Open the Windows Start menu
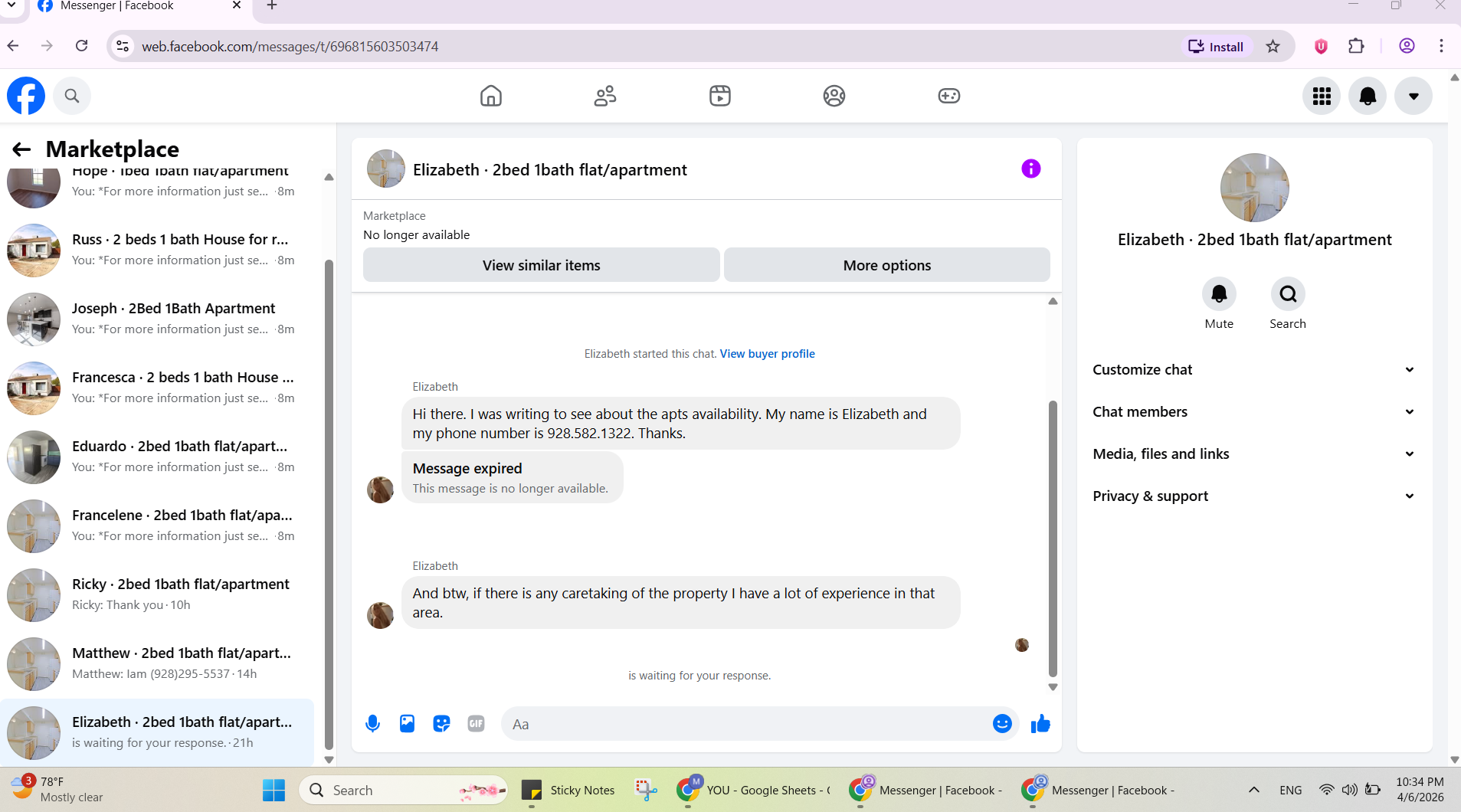Image resolution: width=1461 pixels, height=812 pixels. pyautogui.click(x=274, y=790)
